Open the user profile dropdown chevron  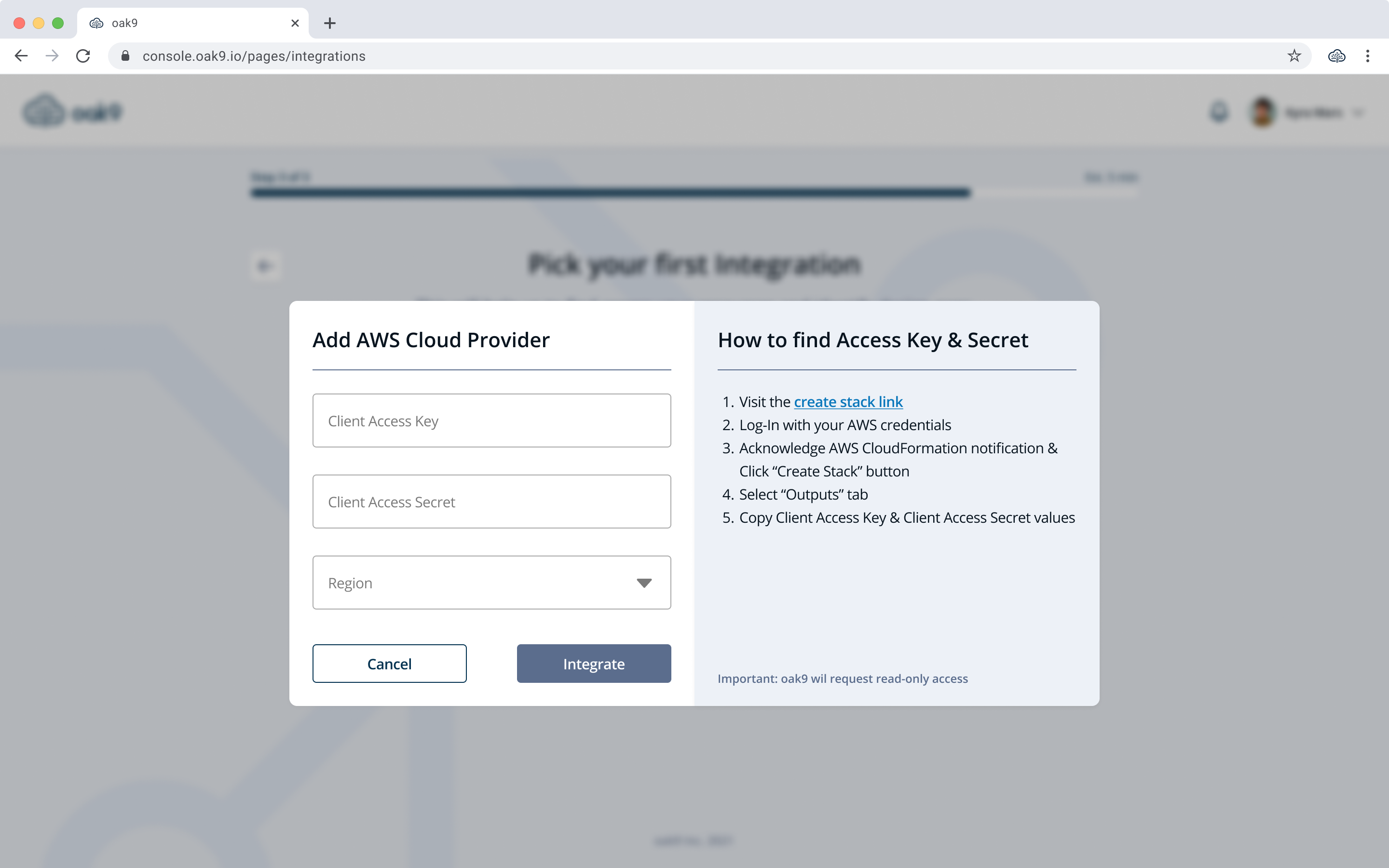tap(1358, 112)
